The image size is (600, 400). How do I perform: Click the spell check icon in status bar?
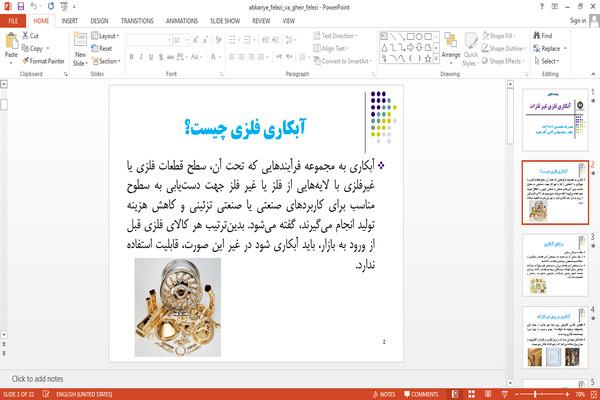[46, 394]
